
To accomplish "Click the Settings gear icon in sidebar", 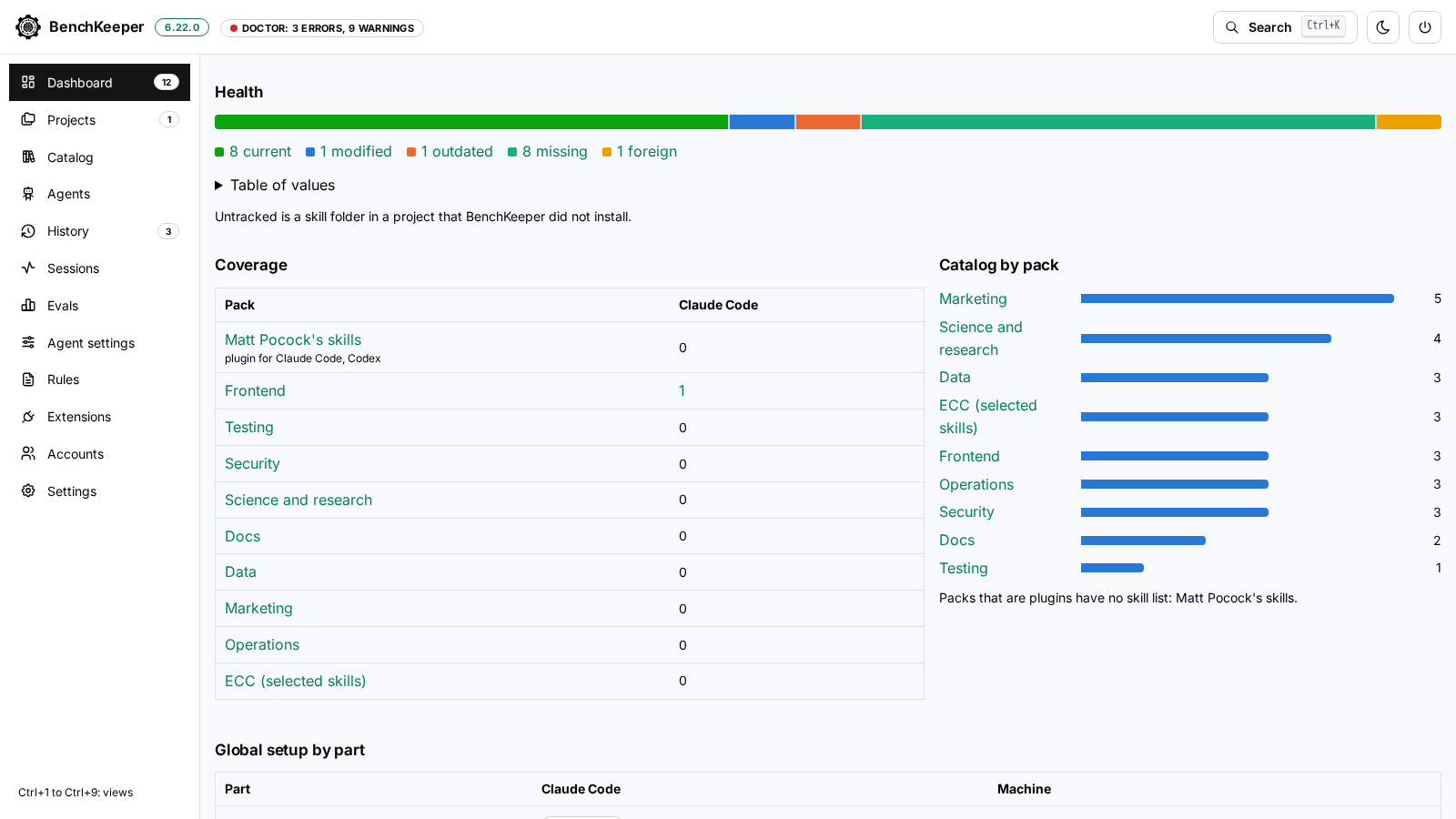I will pyautogui.click(x=28, y=490).
